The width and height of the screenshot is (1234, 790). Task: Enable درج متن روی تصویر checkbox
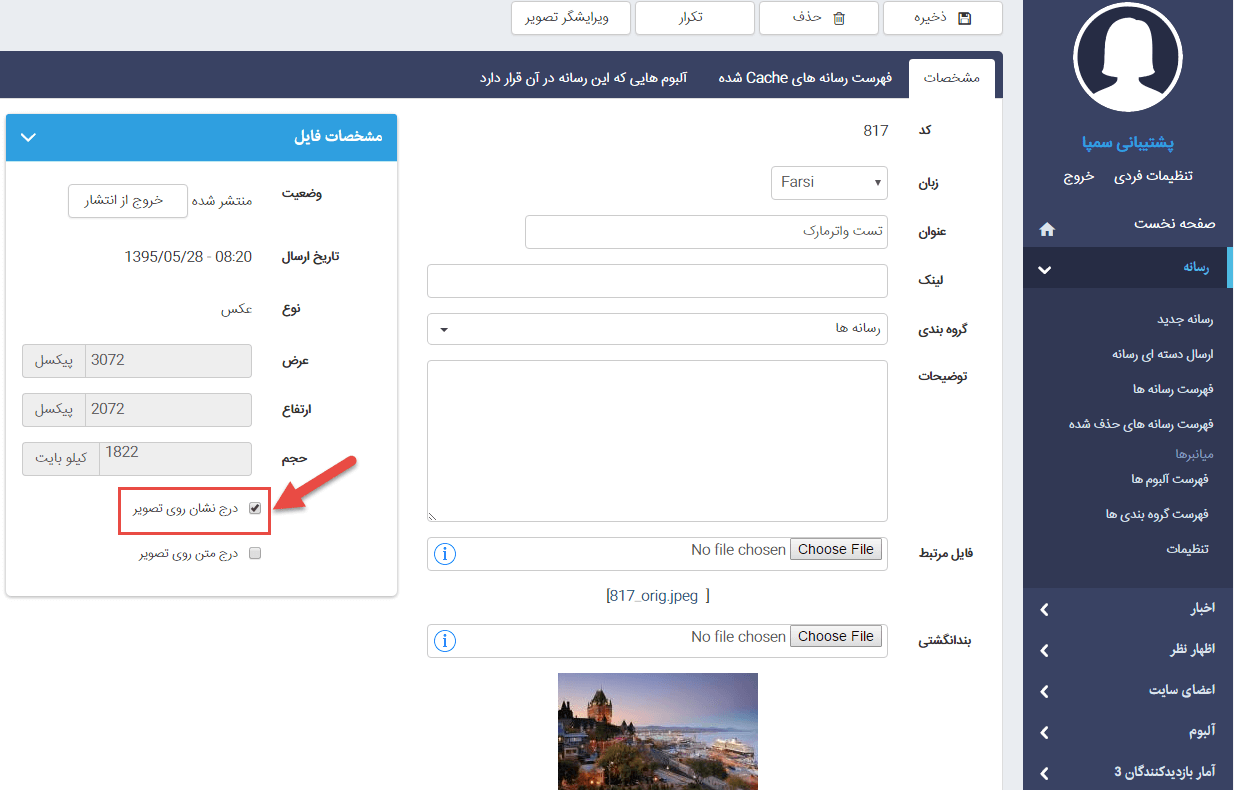pos(255,553)
